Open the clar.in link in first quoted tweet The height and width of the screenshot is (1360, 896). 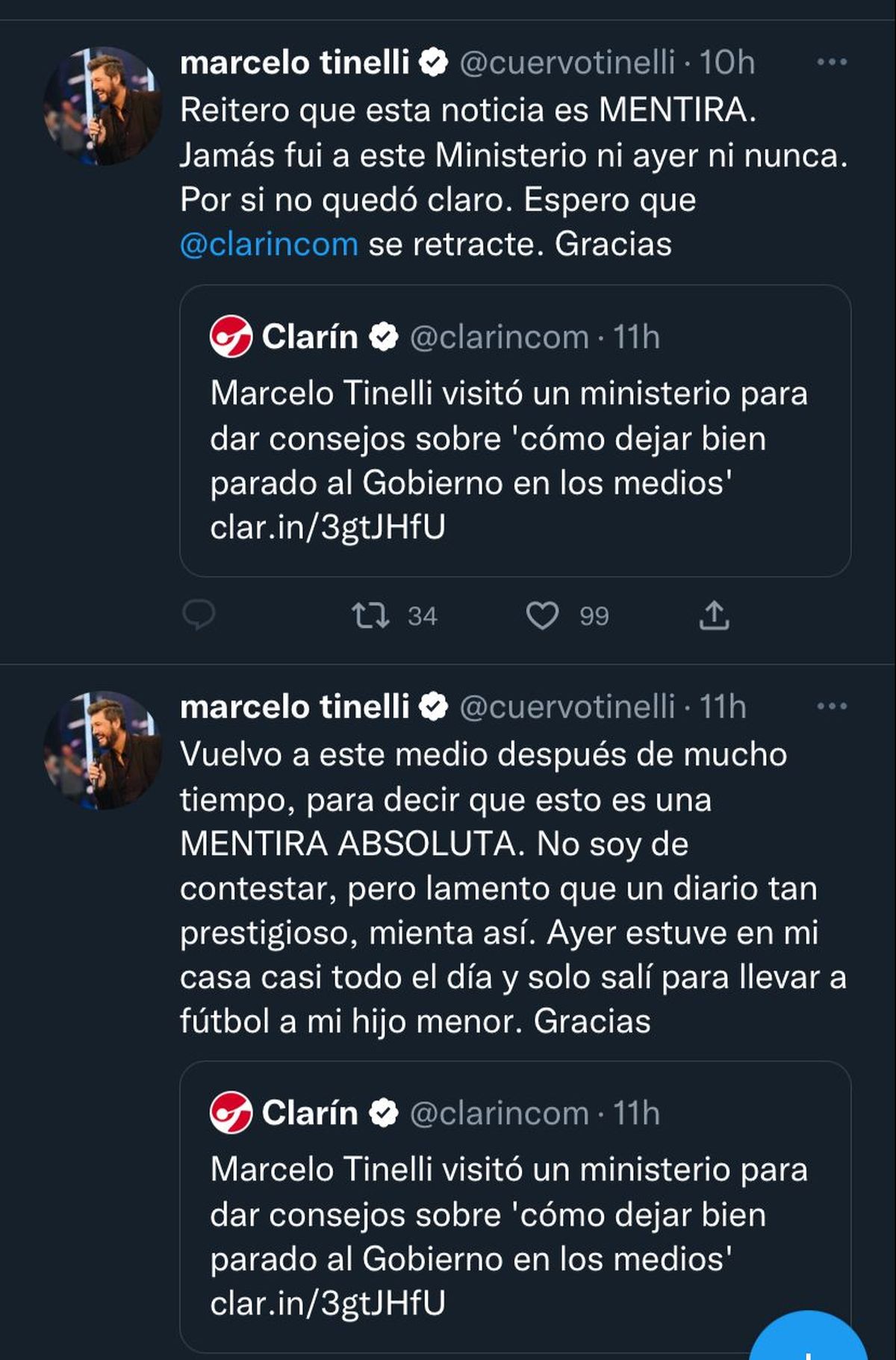tap(328, 527)
